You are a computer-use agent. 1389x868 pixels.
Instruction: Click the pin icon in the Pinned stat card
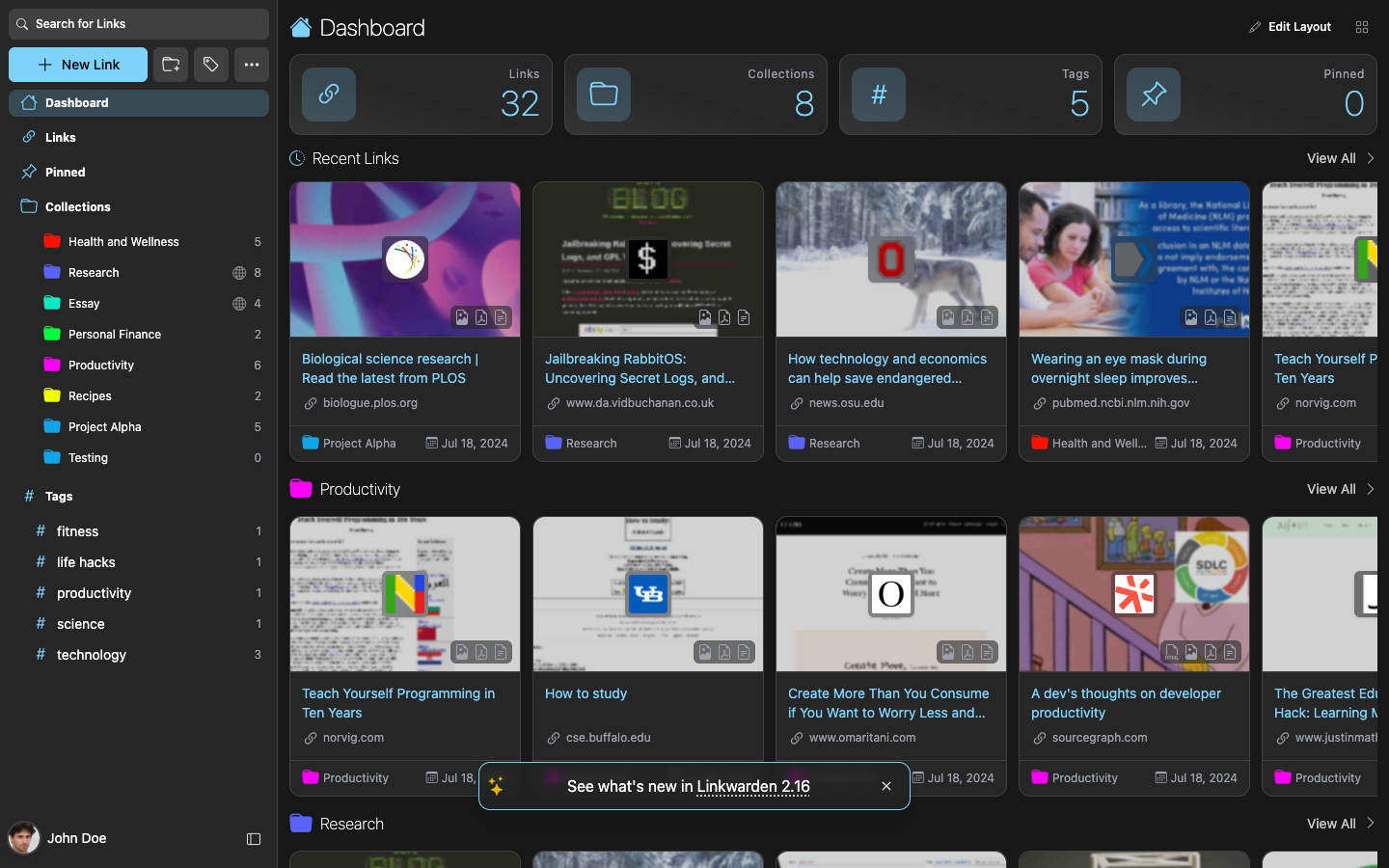click(1154, 95)
